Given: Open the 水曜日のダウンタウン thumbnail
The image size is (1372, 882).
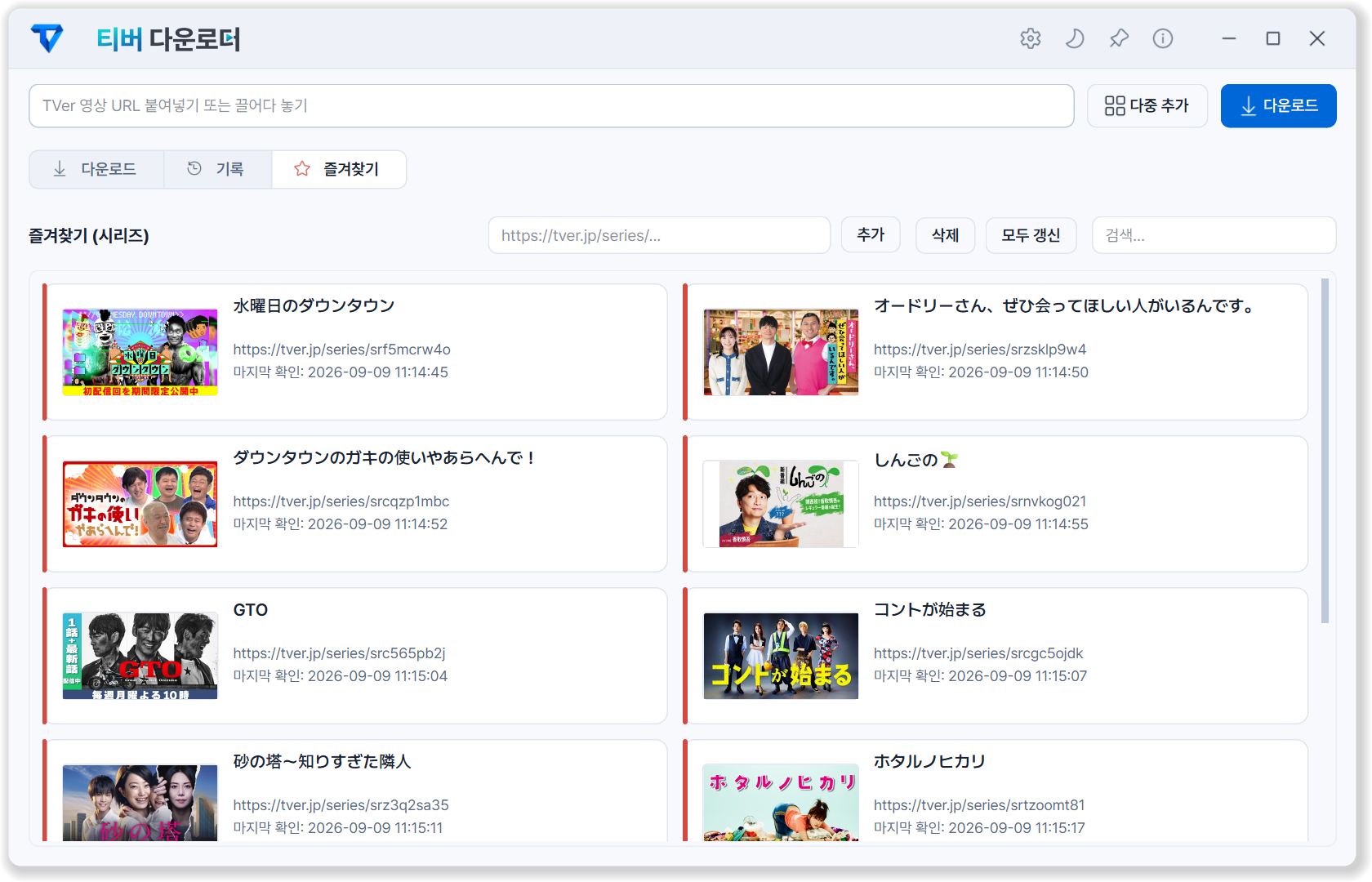Looking at the screenshot, I should (140, 352).
